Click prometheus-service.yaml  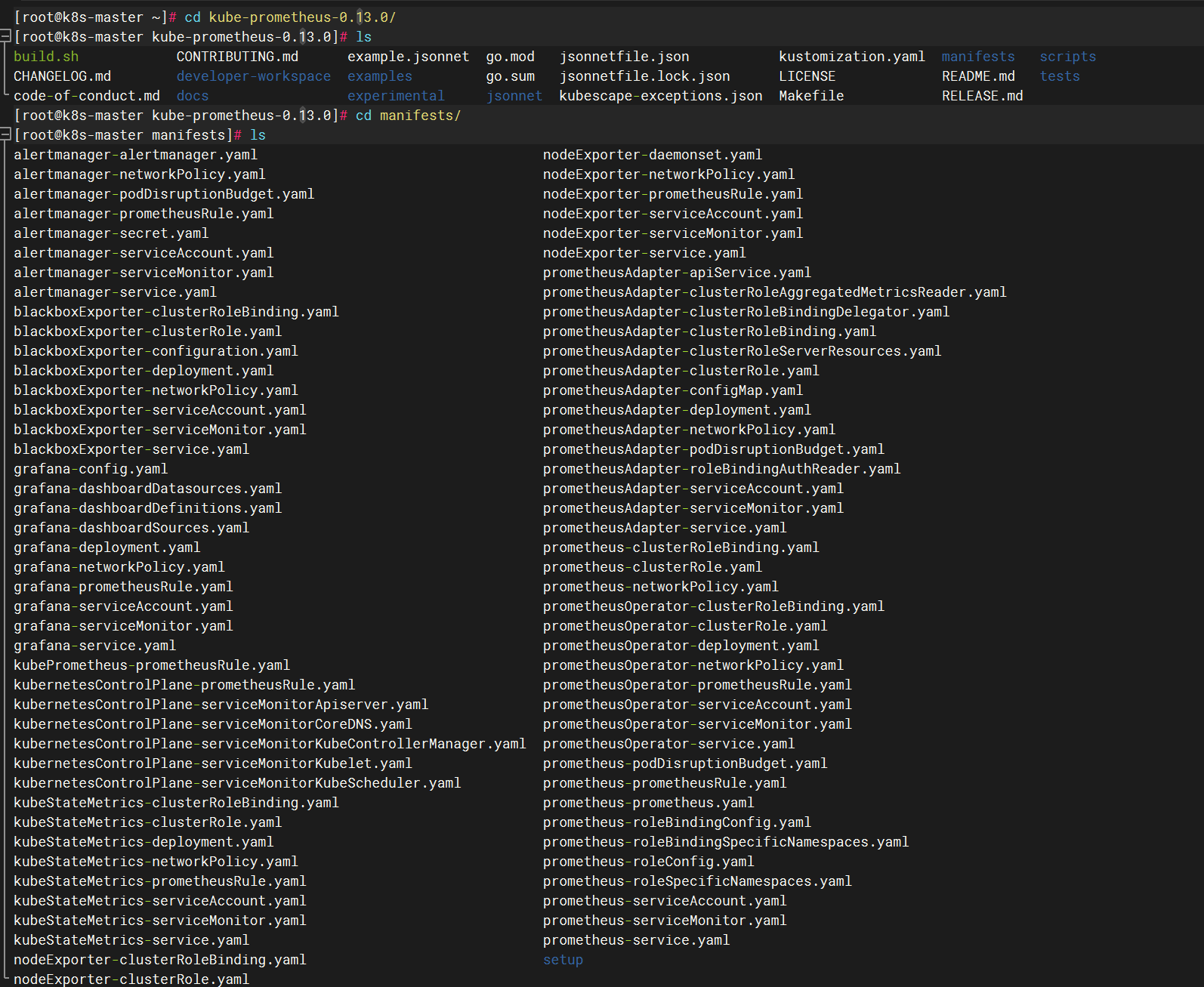pyautogui.click(x=637, y=940)
